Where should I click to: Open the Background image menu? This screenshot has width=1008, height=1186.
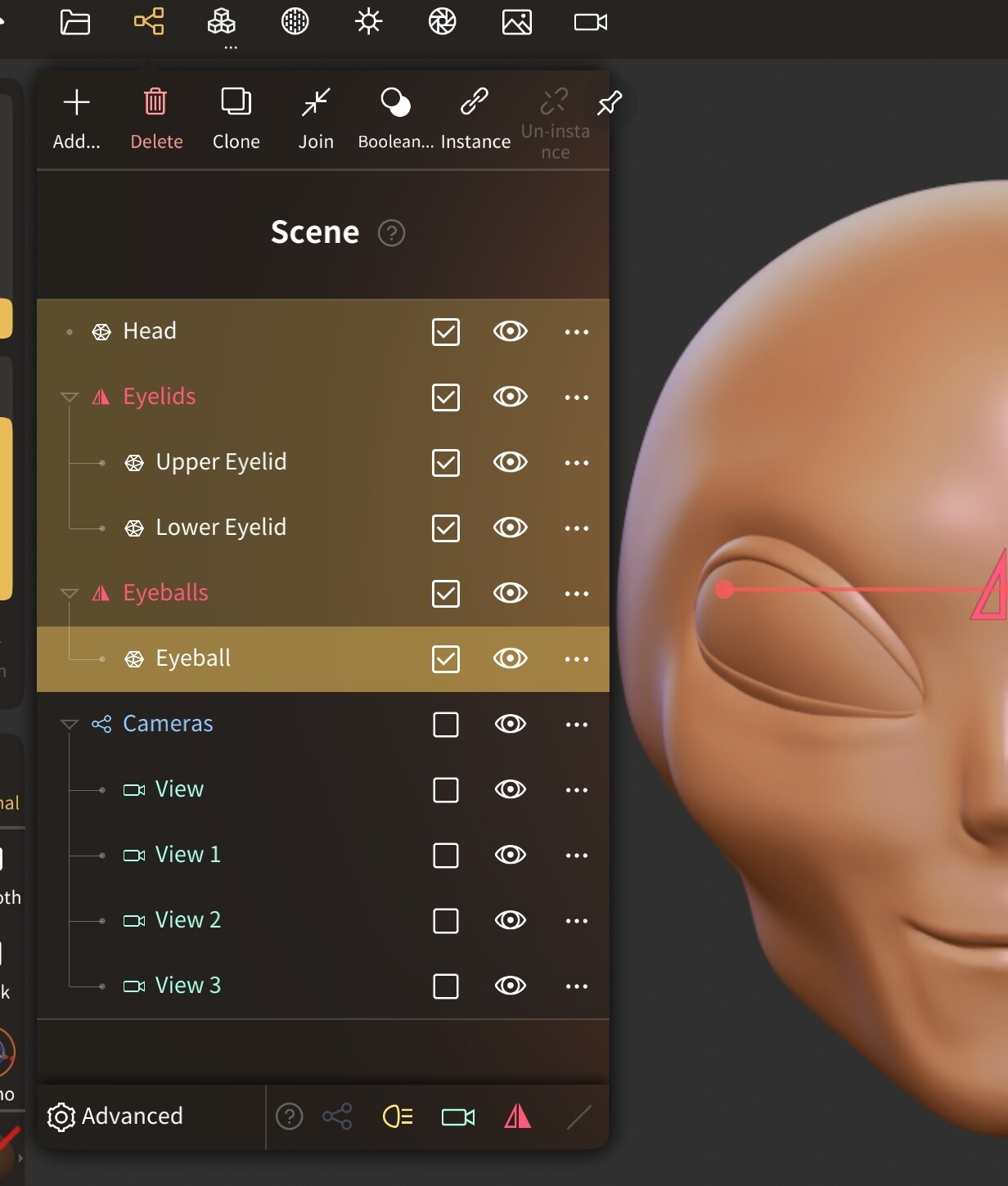coord(517,22)
